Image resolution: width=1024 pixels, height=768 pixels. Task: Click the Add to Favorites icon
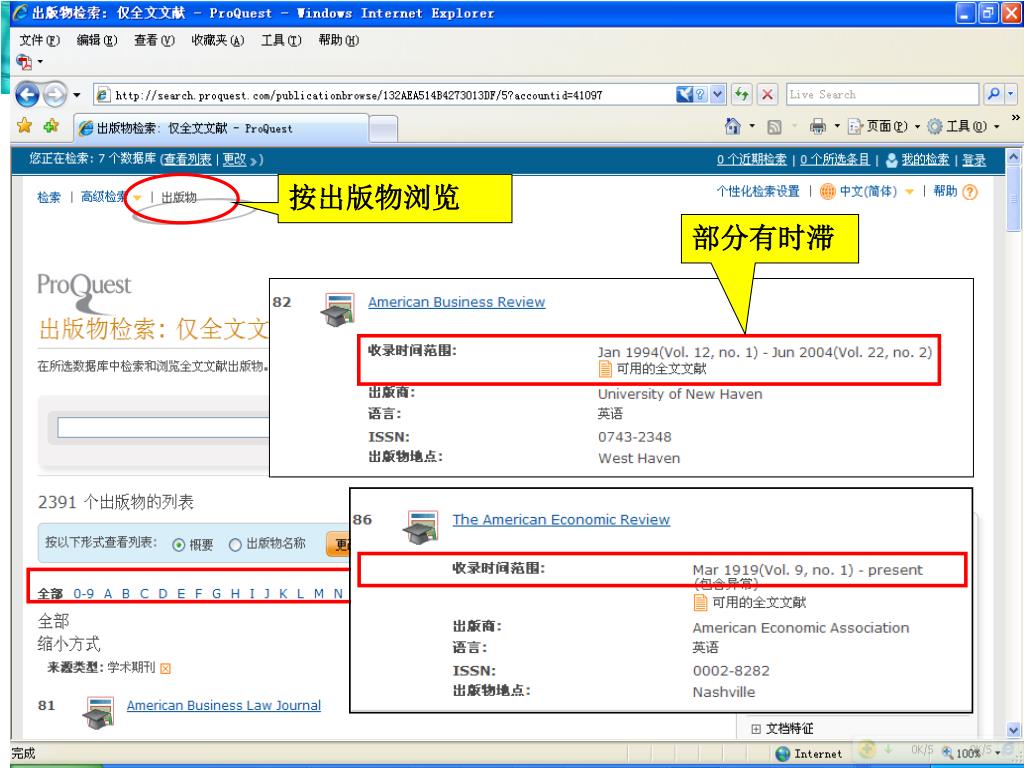point(51,126)
